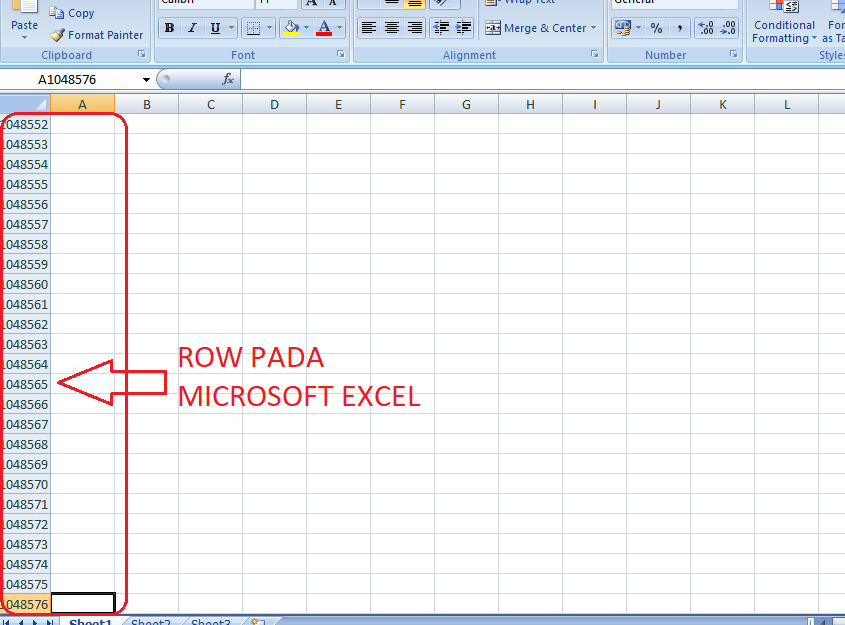Decrease the cell indent

click(441, 28)
